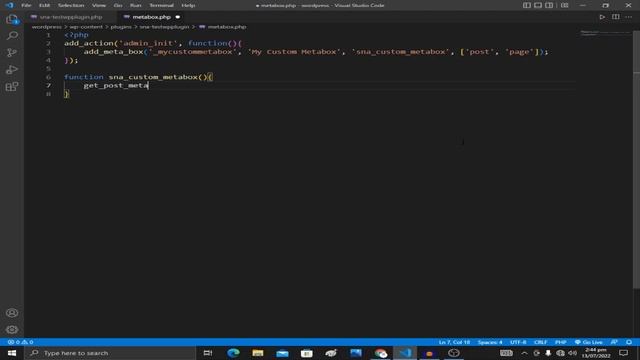
Task: Open Mail app from taskbar
Action: point(282,353)
